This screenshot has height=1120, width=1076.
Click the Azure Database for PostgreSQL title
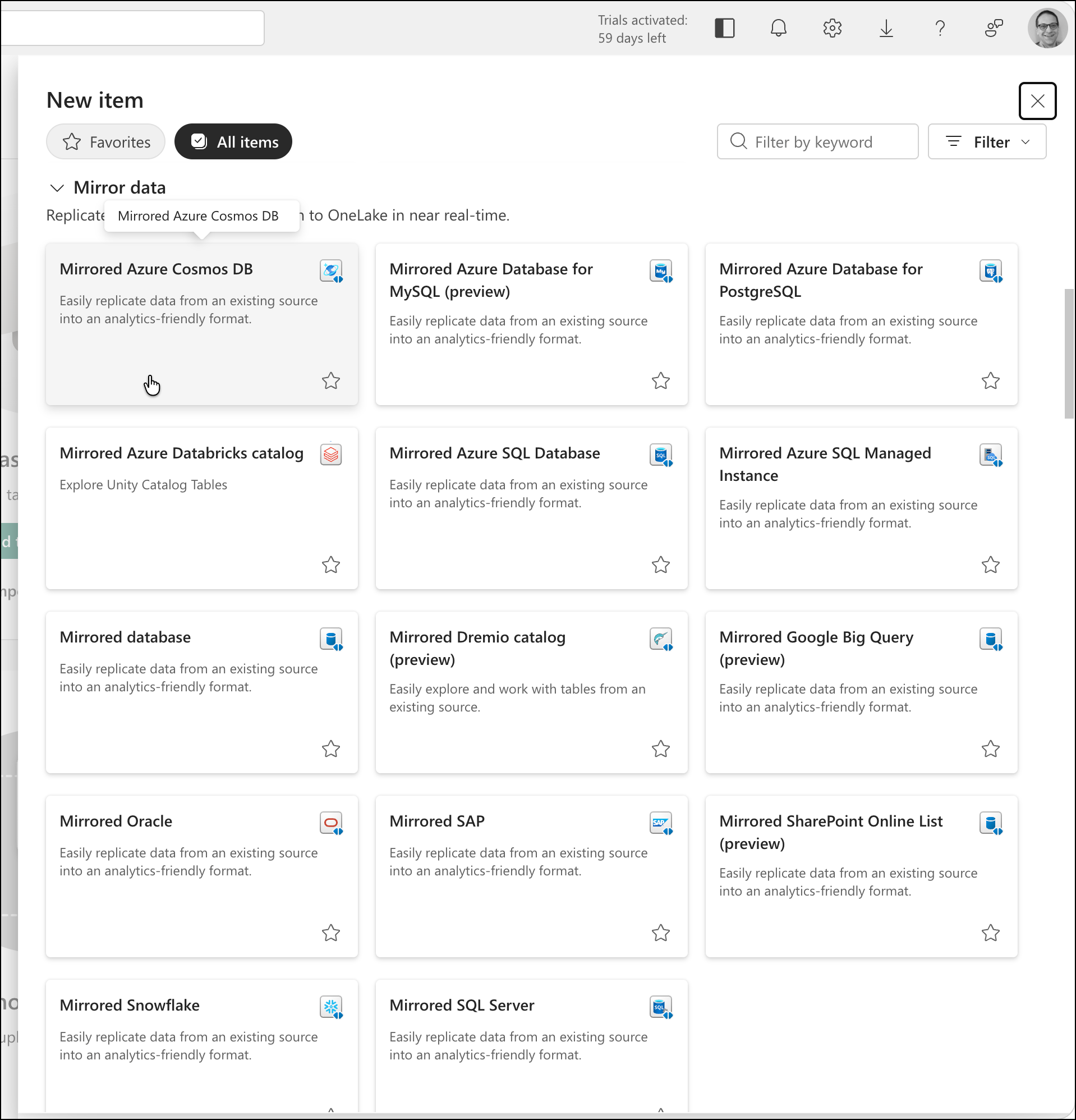coord(821,280)
